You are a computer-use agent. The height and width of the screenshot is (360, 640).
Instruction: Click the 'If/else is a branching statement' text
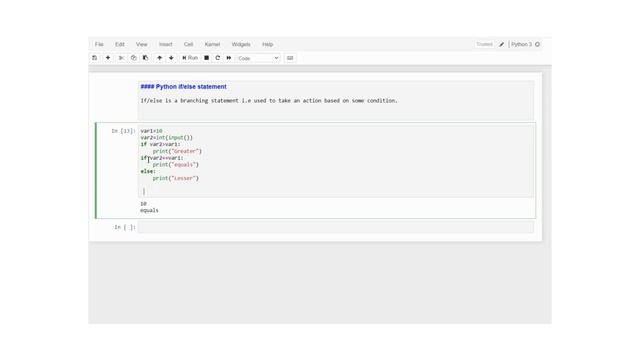coord(269,100)
